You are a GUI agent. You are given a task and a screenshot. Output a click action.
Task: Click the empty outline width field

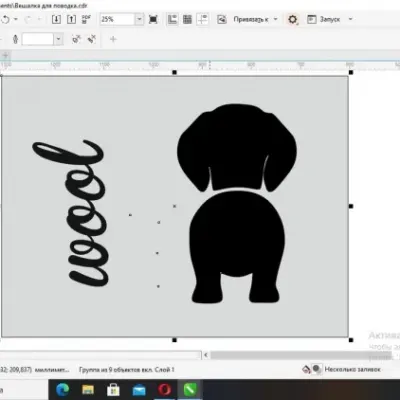click(x=38, y=39)
